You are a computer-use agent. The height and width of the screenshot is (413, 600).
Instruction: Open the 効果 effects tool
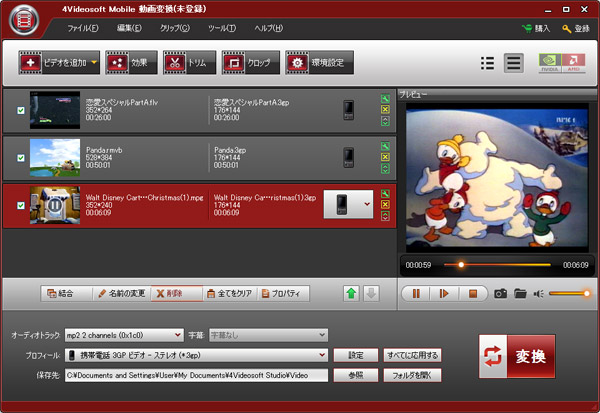(x=131, y=62)
